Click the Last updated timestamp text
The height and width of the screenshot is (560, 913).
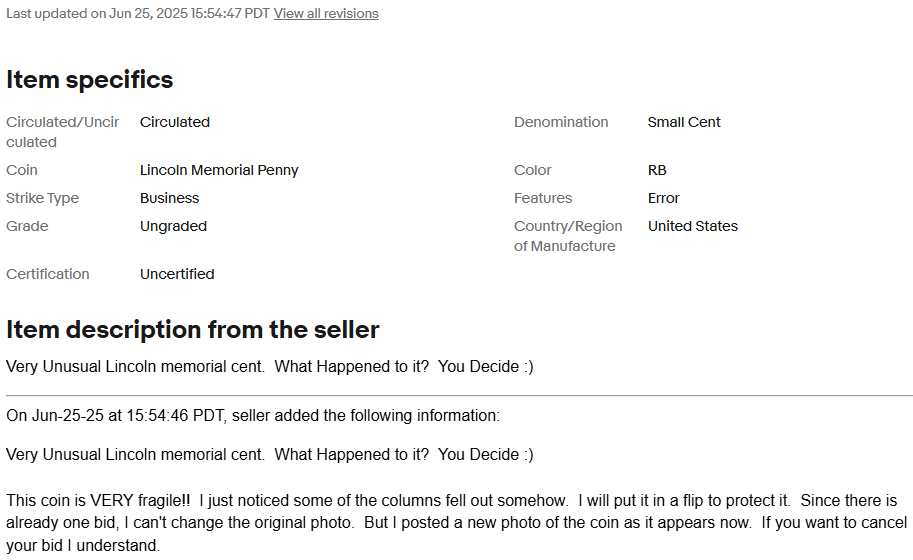138,13
